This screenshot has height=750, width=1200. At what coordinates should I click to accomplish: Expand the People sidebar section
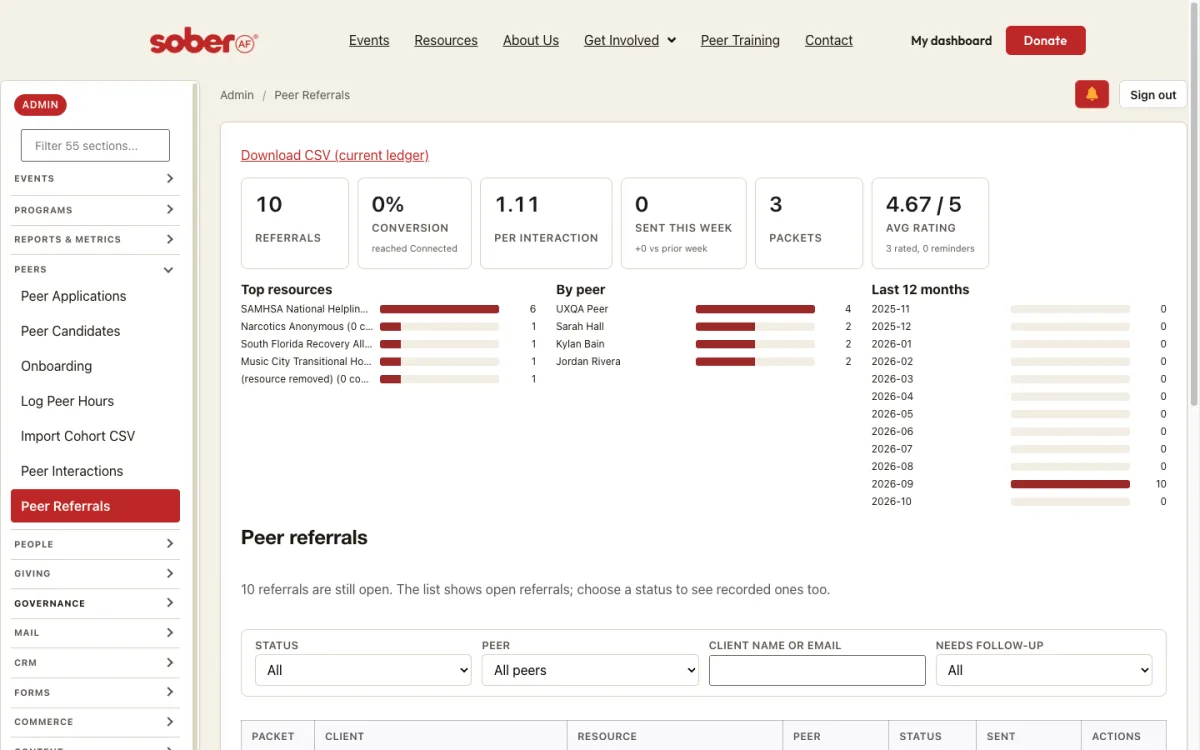(x=95, y=544)
